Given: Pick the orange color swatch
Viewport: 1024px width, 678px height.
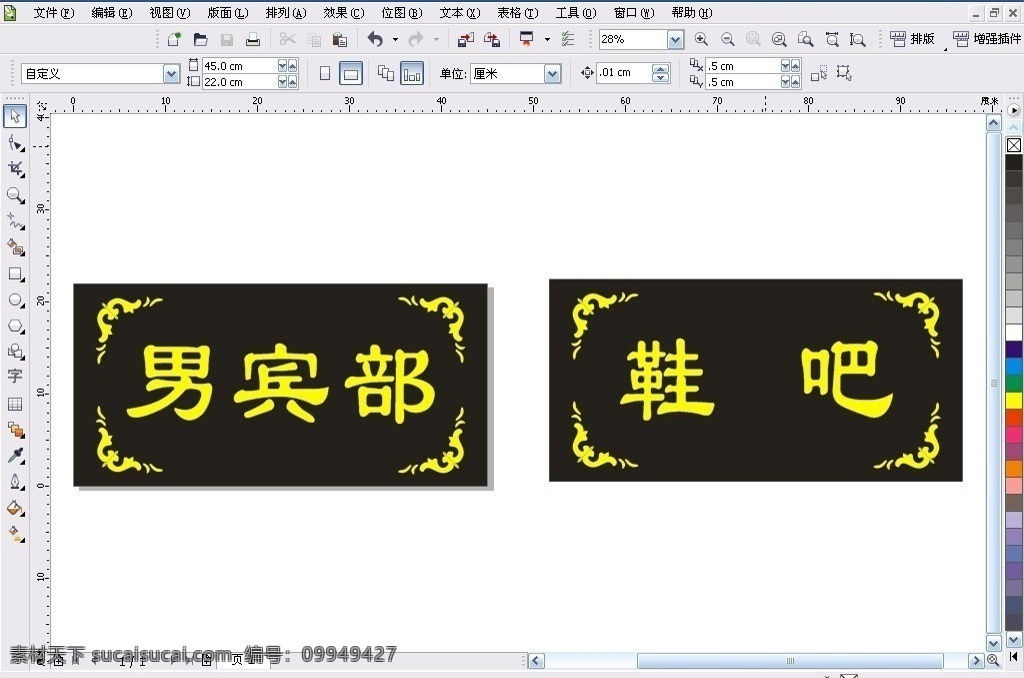Looking at the screenshot, I should (x=1014, y=468).
